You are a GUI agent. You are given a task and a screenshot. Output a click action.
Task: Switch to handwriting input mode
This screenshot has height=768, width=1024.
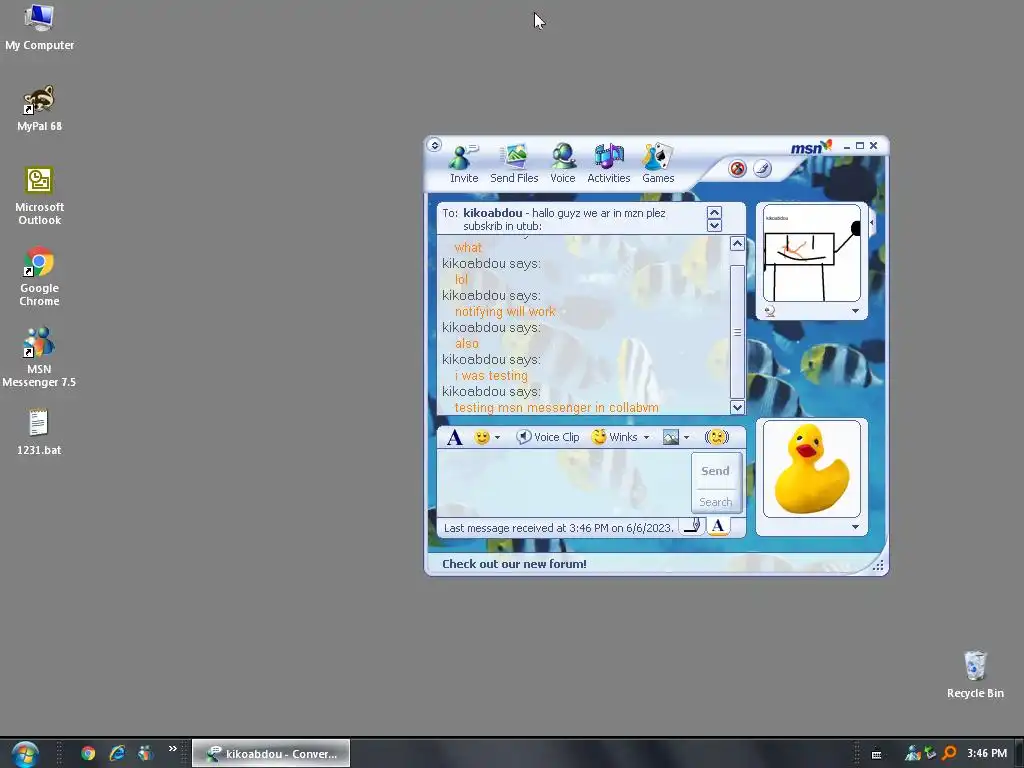[692, 526]
